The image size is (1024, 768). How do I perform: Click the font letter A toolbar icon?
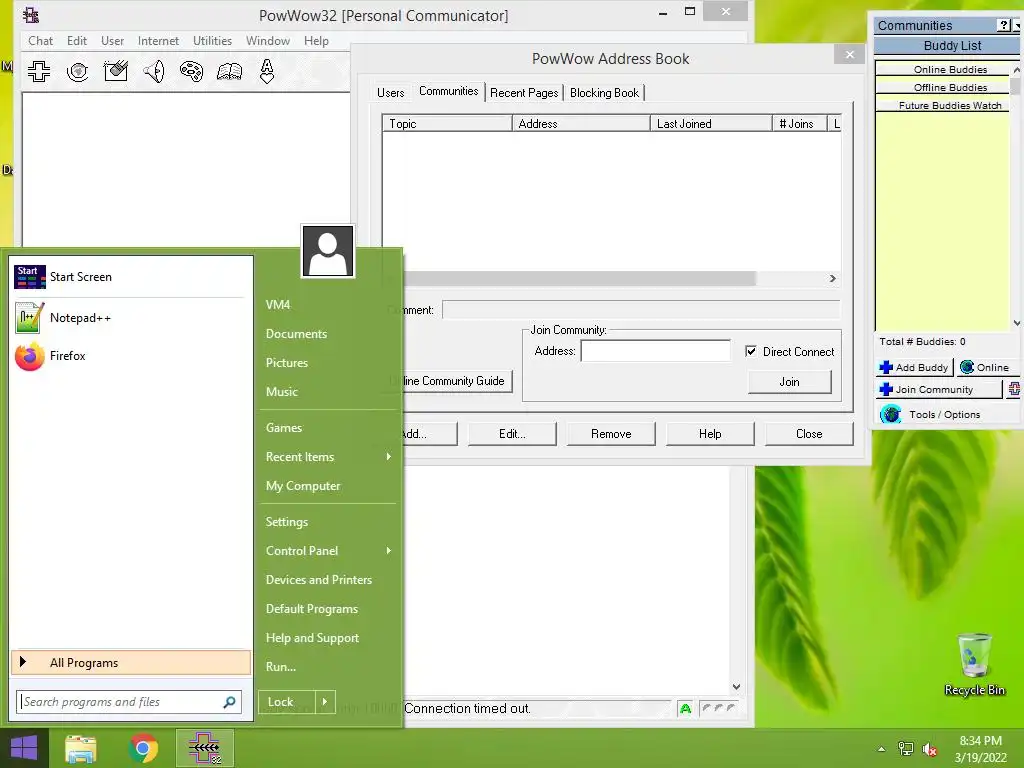[266, 71]
